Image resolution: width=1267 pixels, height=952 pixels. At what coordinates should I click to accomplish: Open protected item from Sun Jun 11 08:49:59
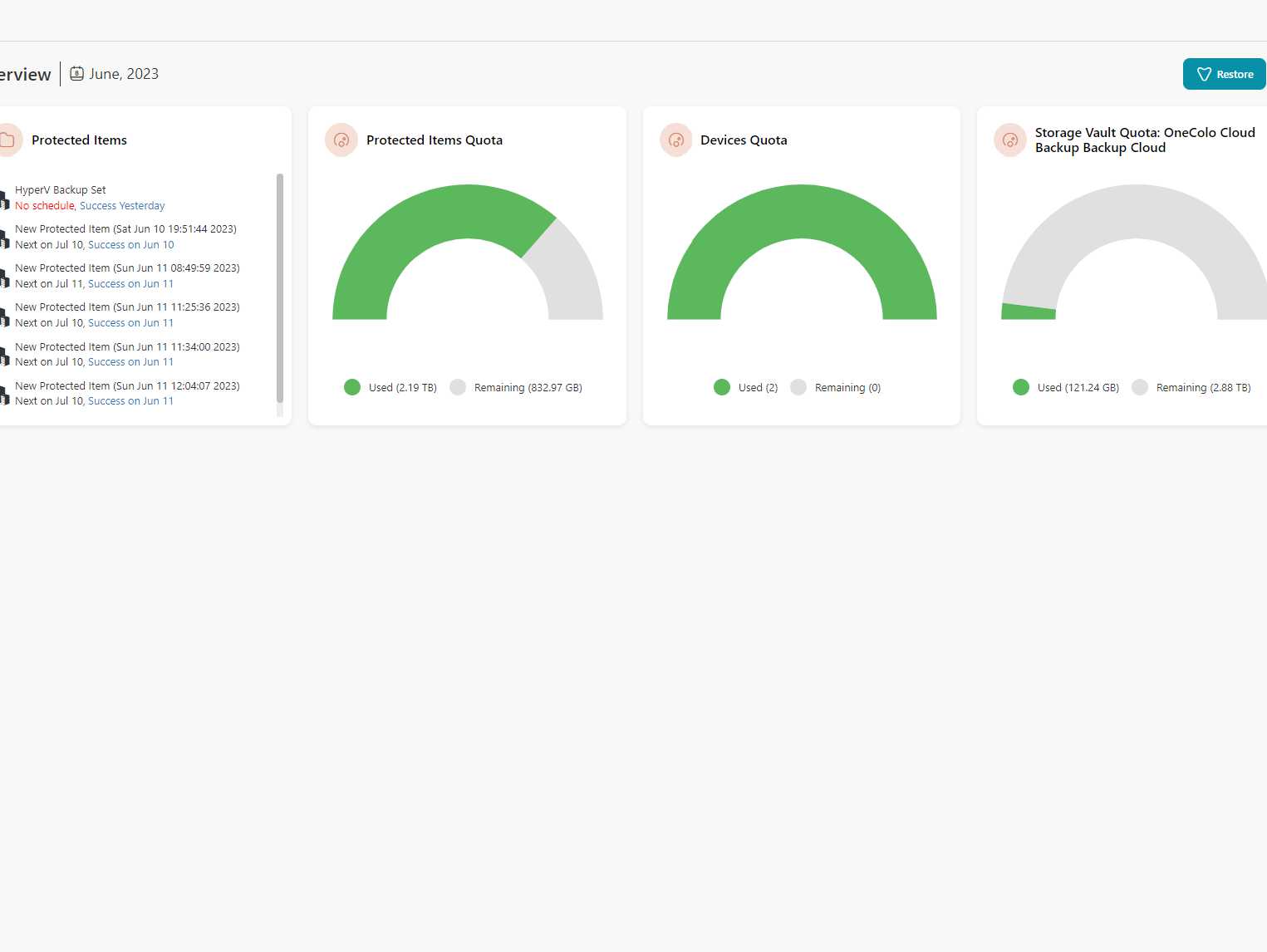[127, 268]
